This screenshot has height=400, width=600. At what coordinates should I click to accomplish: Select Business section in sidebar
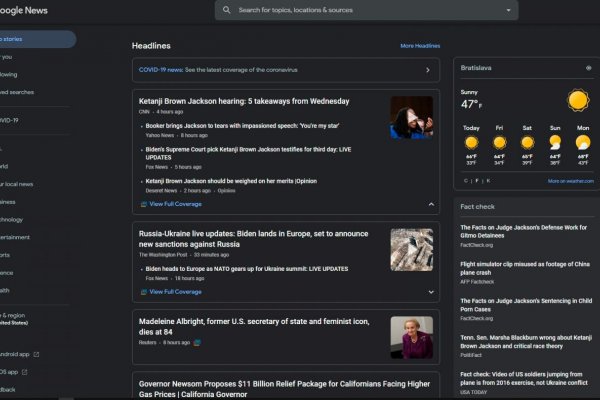pyautogui.click(x=8, y=202)
